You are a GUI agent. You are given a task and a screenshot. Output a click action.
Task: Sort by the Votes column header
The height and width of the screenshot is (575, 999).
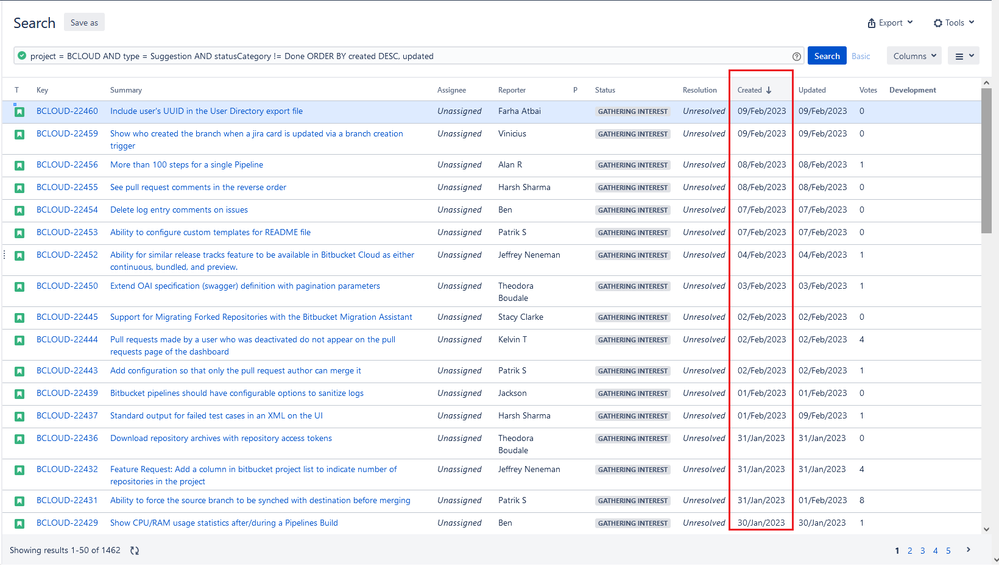868,90
